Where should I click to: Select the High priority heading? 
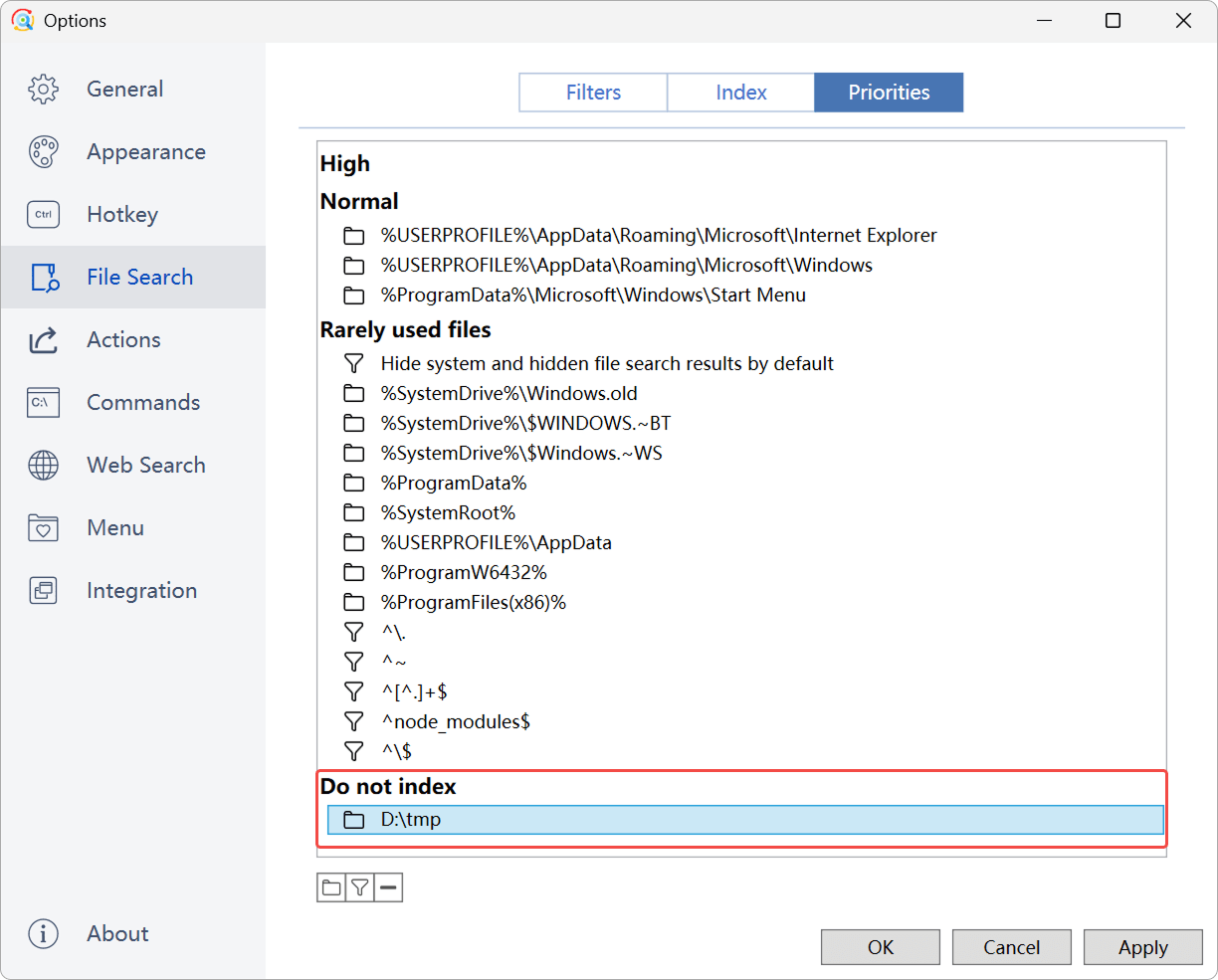point(345,164)
